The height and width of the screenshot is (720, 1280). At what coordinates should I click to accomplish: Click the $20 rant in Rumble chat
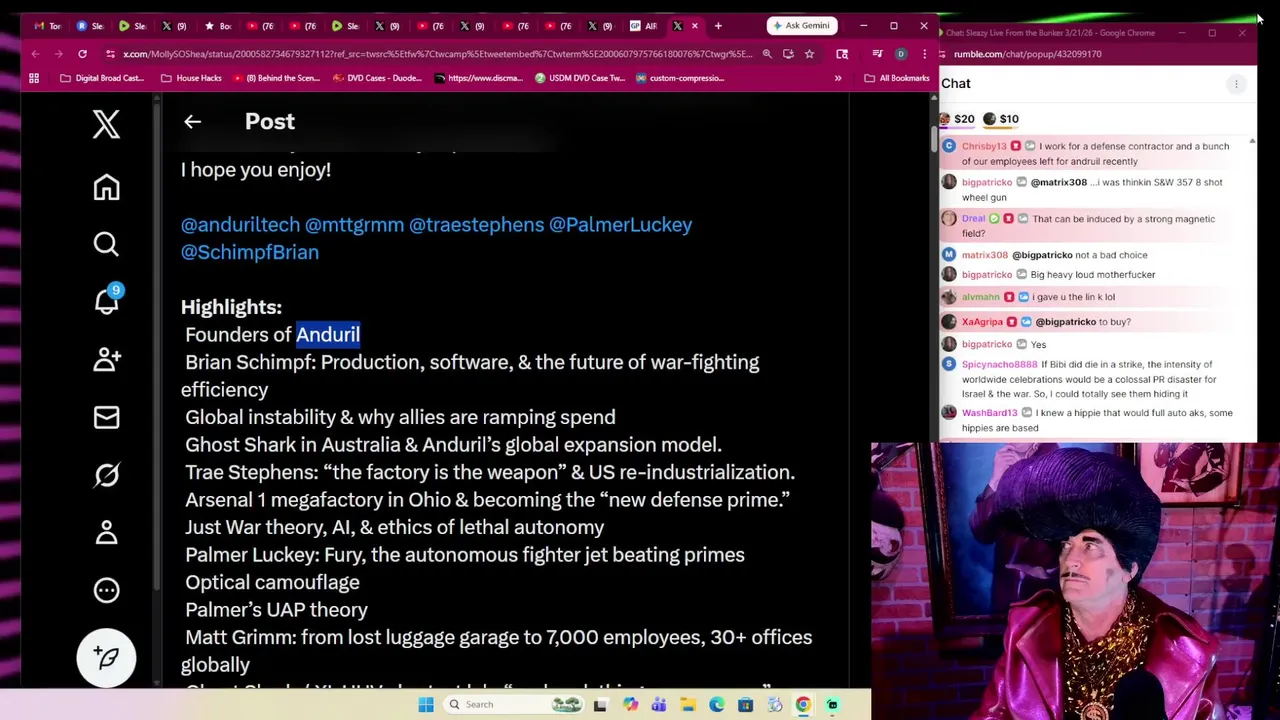tap(956, 119)
